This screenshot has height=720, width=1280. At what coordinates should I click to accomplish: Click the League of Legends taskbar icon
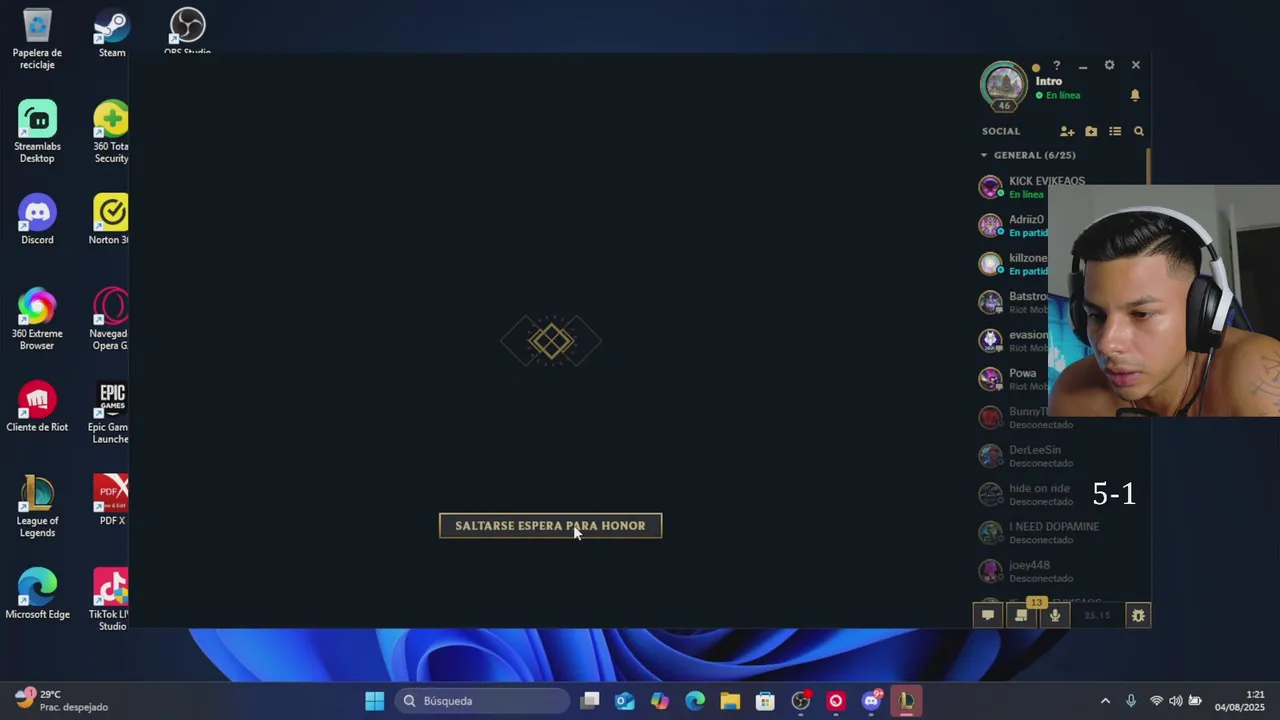tap(906, 701)
